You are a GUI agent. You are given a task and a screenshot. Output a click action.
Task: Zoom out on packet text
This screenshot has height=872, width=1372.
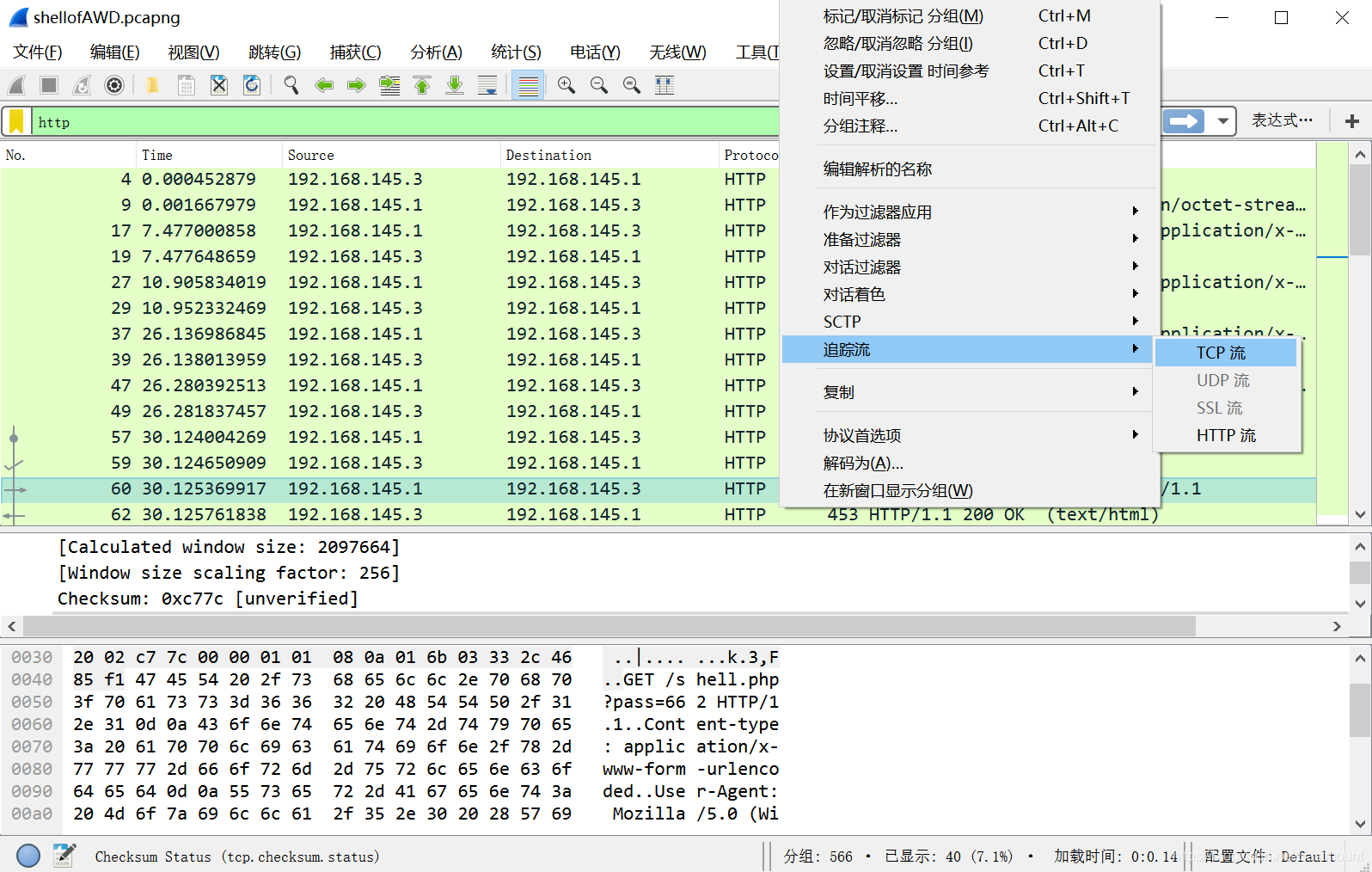click(x=599, y=85)
